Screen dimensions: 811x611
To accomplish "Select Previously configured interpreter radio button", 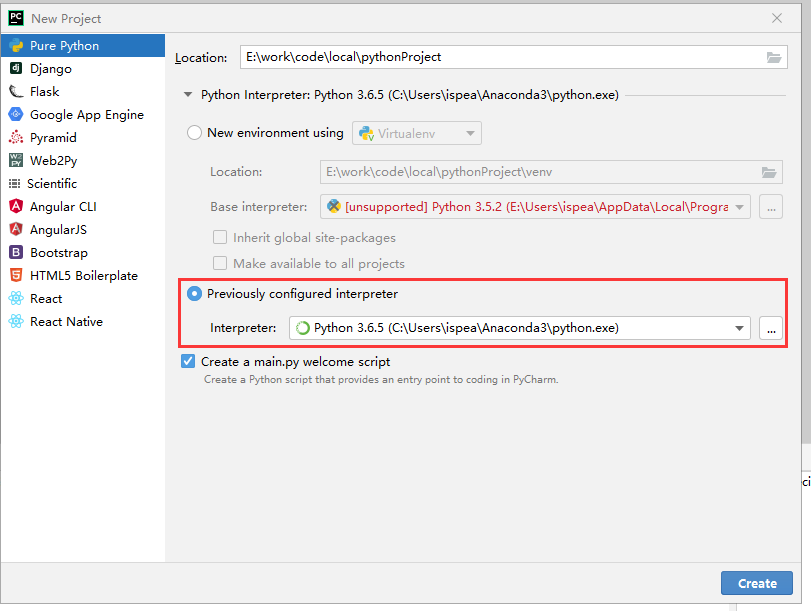I will coord(194,294).
